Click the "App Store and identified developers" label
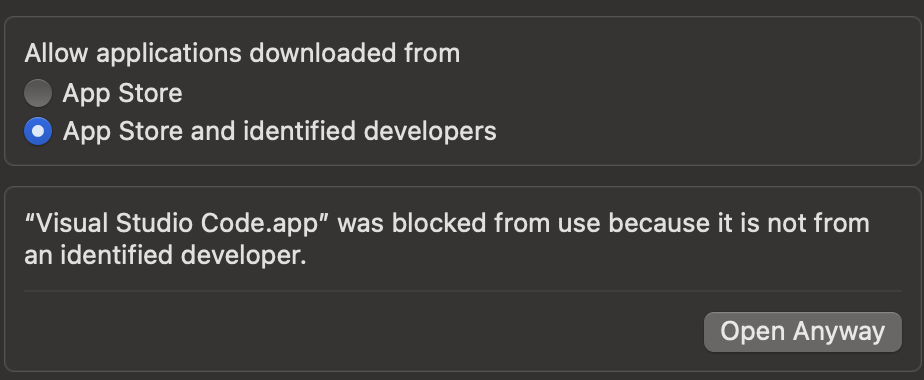Viewport: 924px width, 380px height. tap(280, 131)
